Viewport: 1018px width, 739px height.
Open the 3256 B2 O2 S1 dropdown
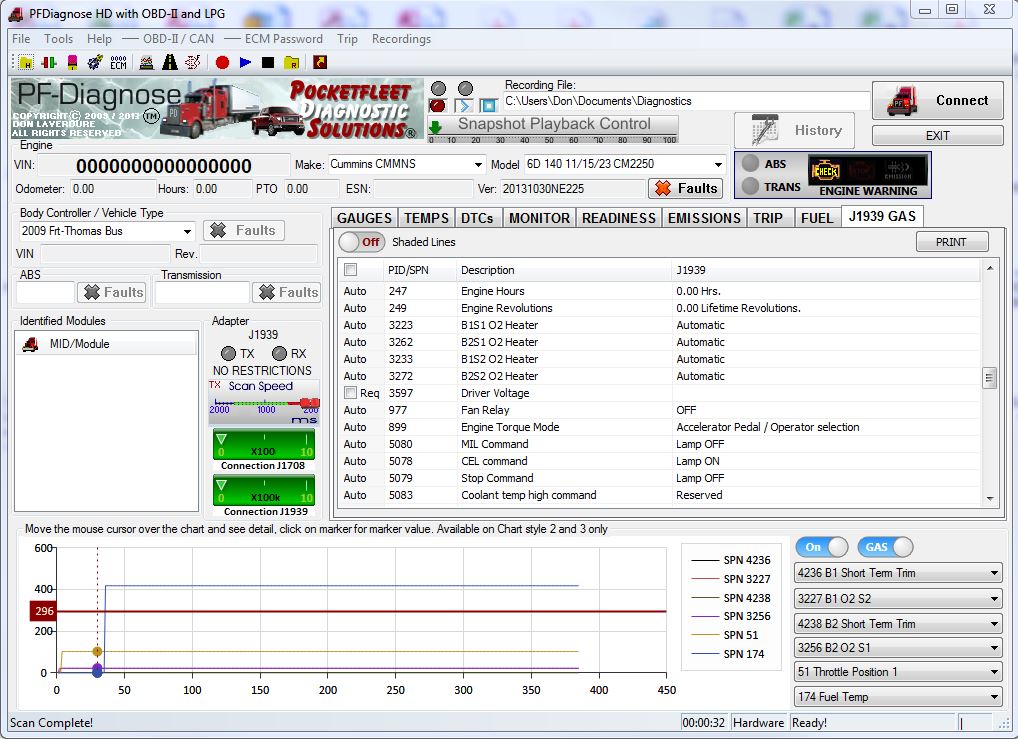(x=898, y=647)
